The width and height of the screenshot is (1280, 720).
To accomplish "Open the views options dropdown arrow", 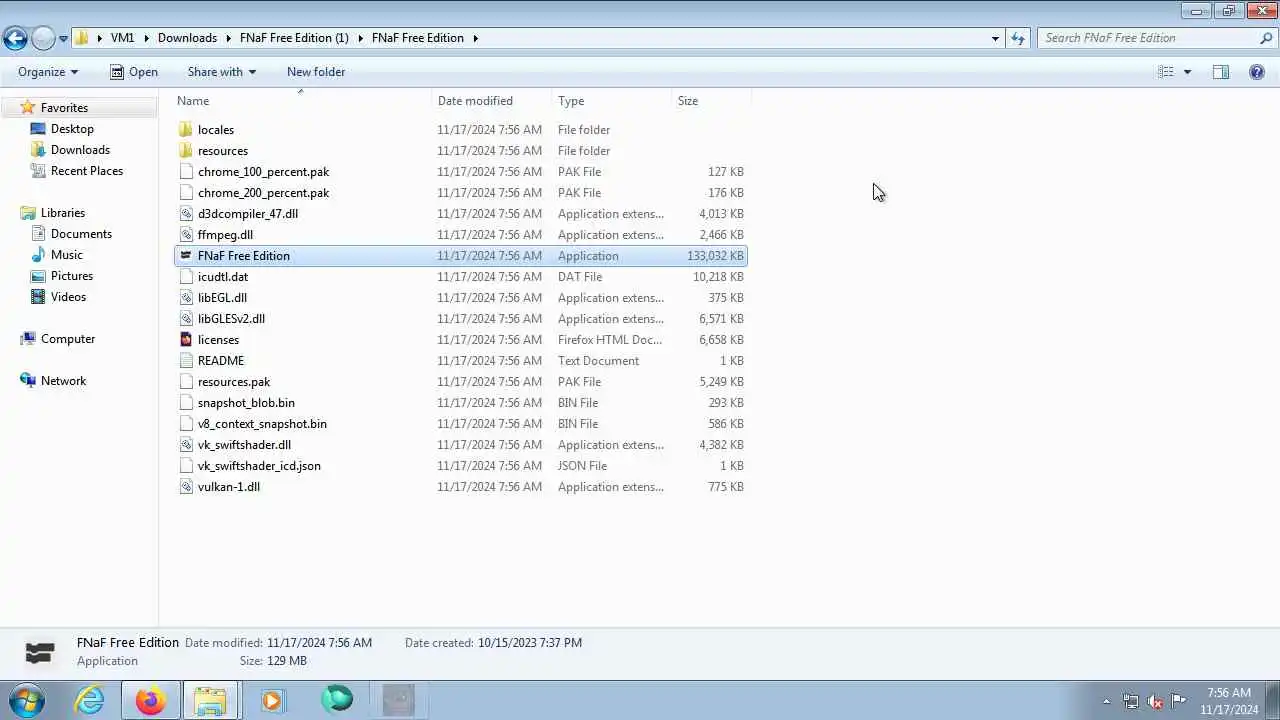I will click(x=1187, y=72).
